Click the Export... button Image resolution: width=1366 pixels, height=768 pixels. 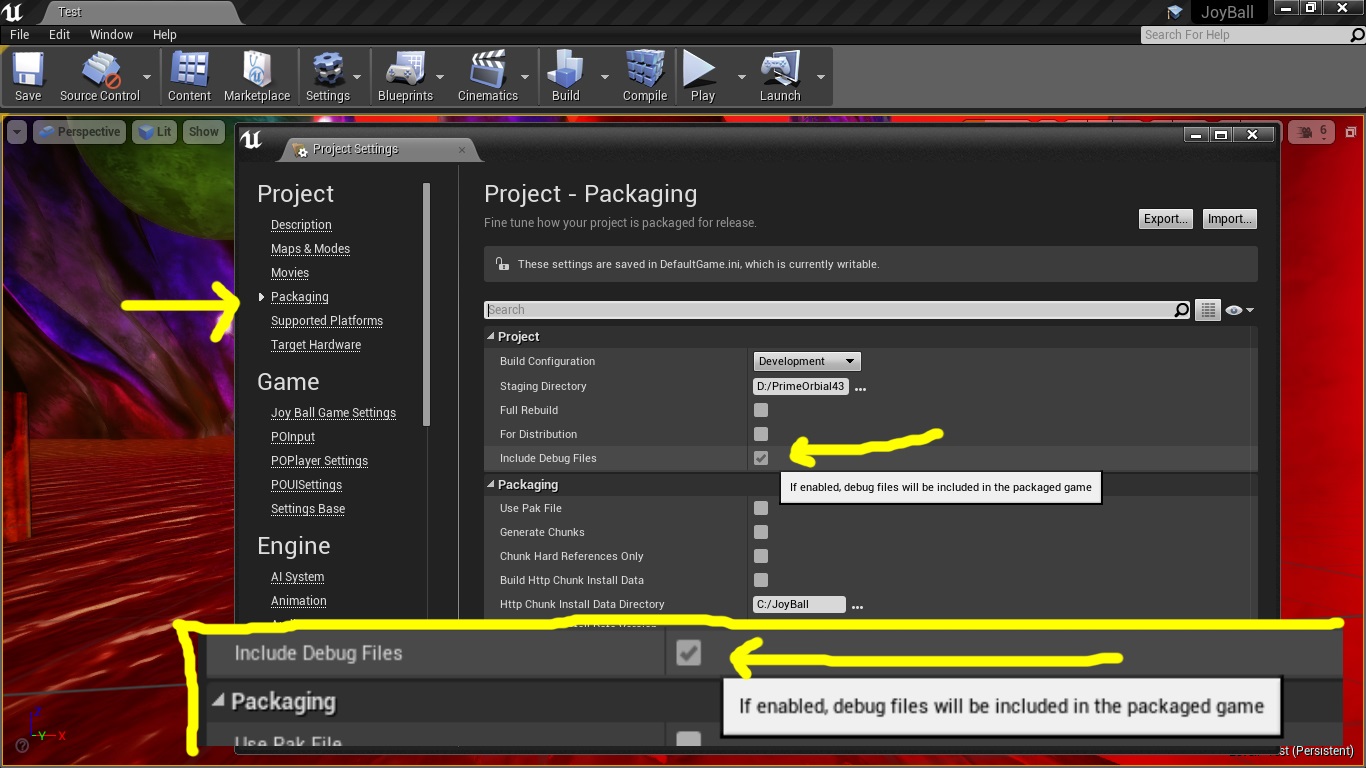[1166, 219]
